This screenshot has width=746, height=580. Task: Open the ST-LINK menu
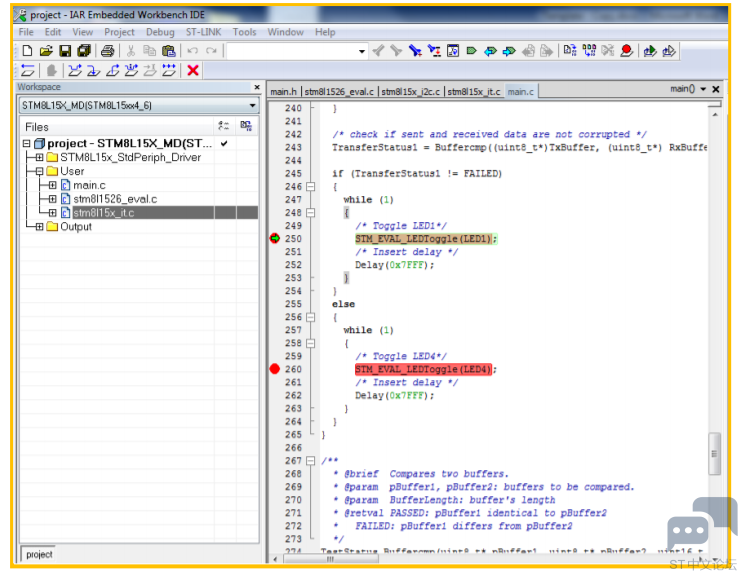203,32
